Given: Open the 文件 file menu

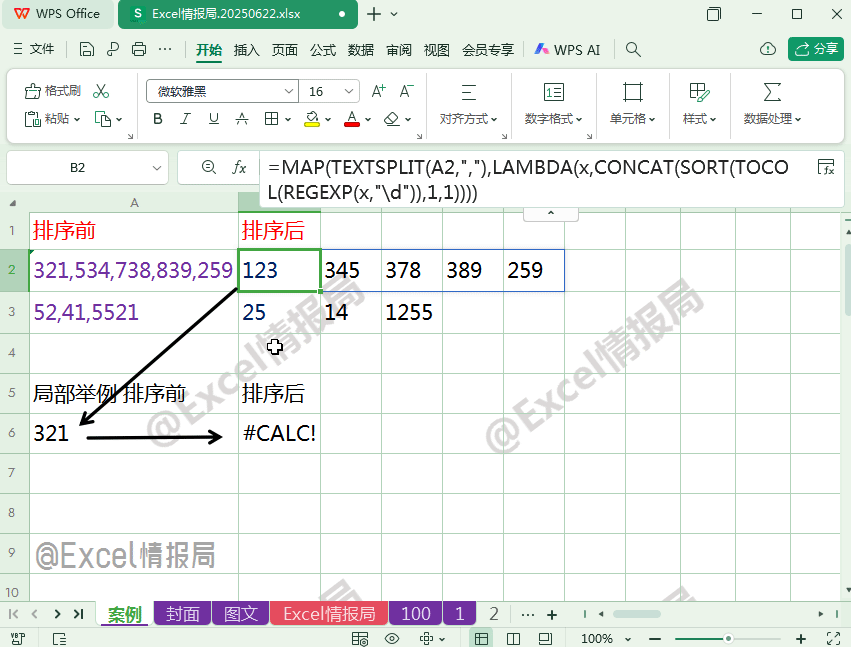Looking at the screenshot, I should (x=34, y=49).
